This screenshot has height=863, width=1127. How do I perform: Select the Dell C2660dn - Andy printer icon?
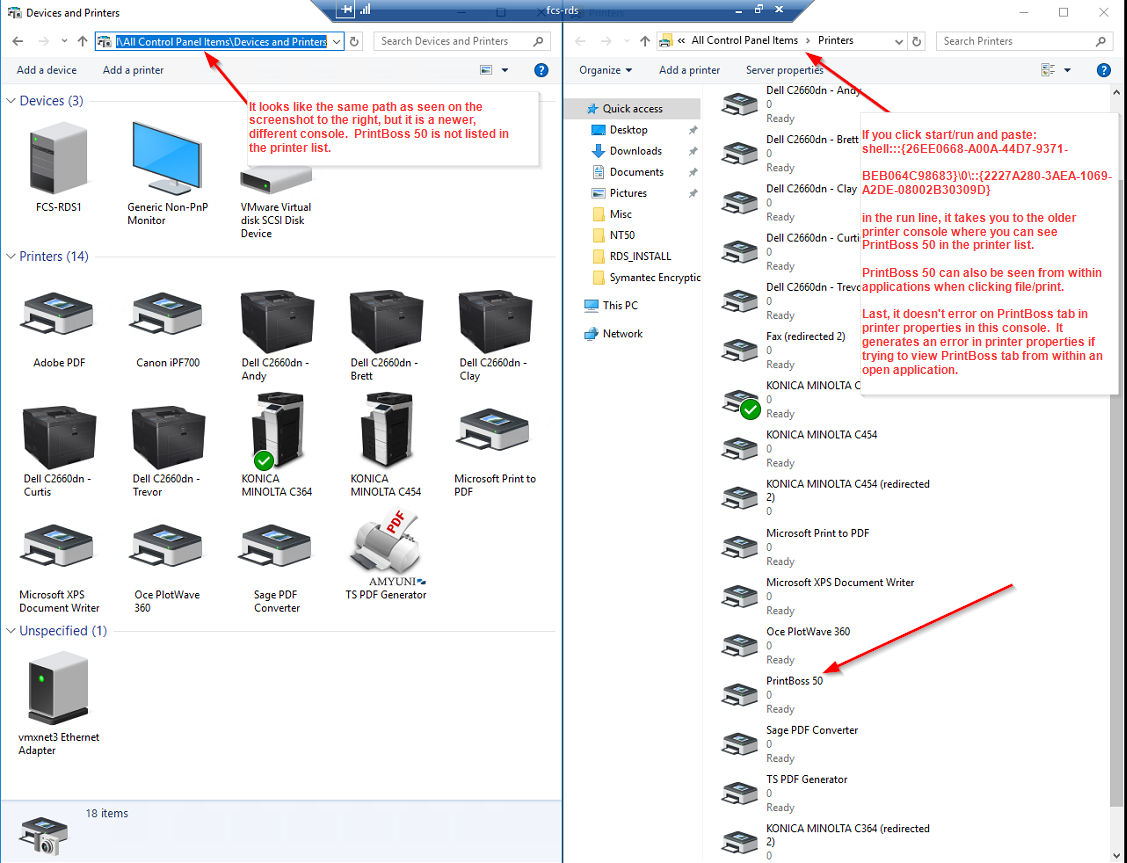tap(277, 321)
